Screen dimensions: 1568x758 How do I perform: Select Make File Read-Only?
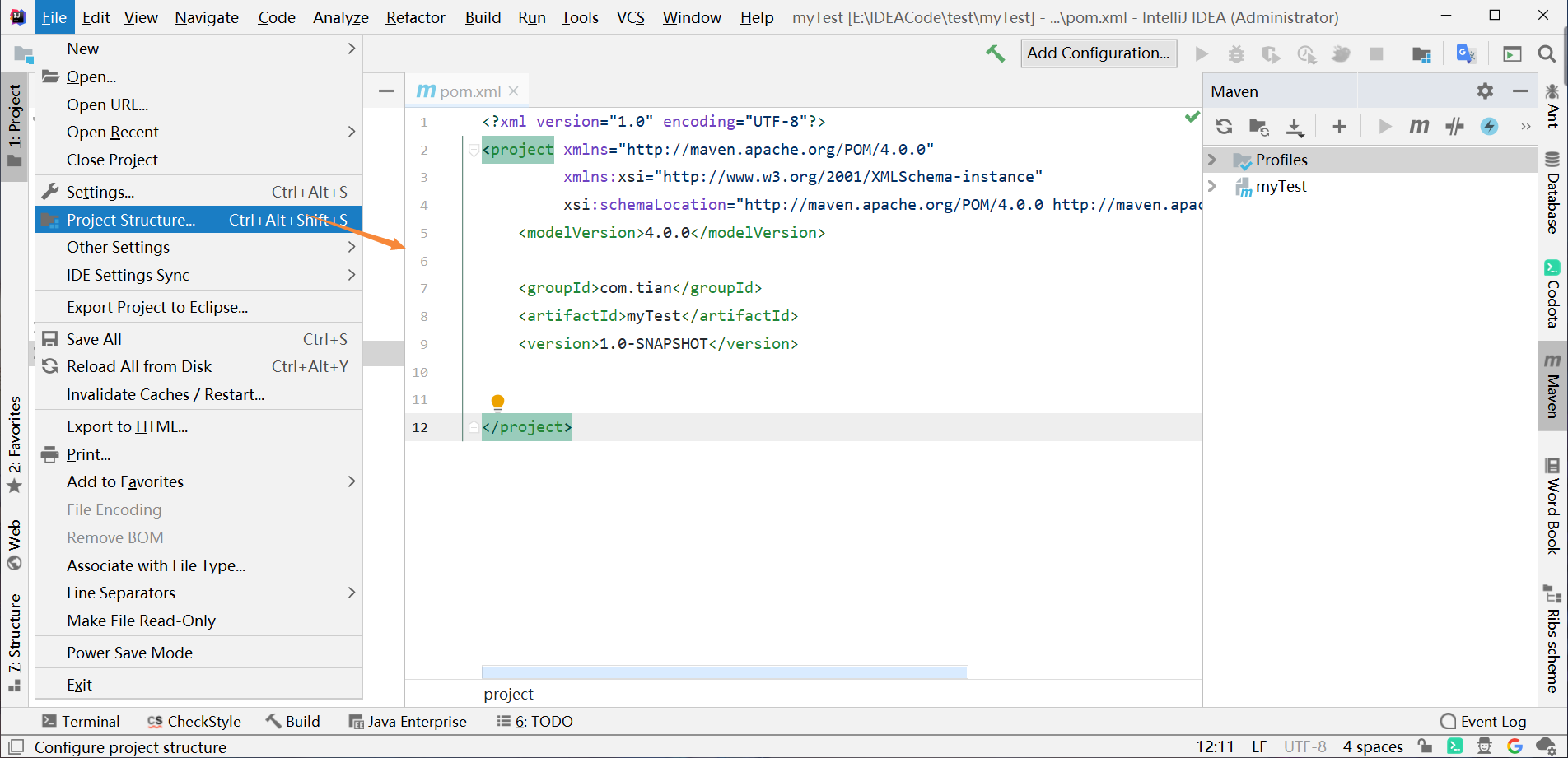point(198,621)
